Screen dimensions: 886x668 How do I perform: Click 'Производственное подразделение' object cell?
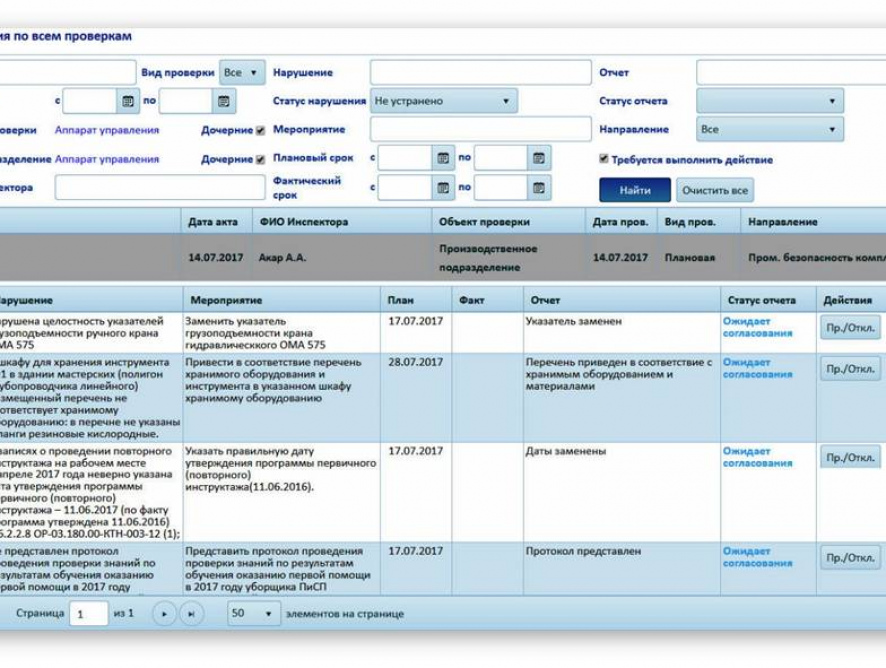509,258
